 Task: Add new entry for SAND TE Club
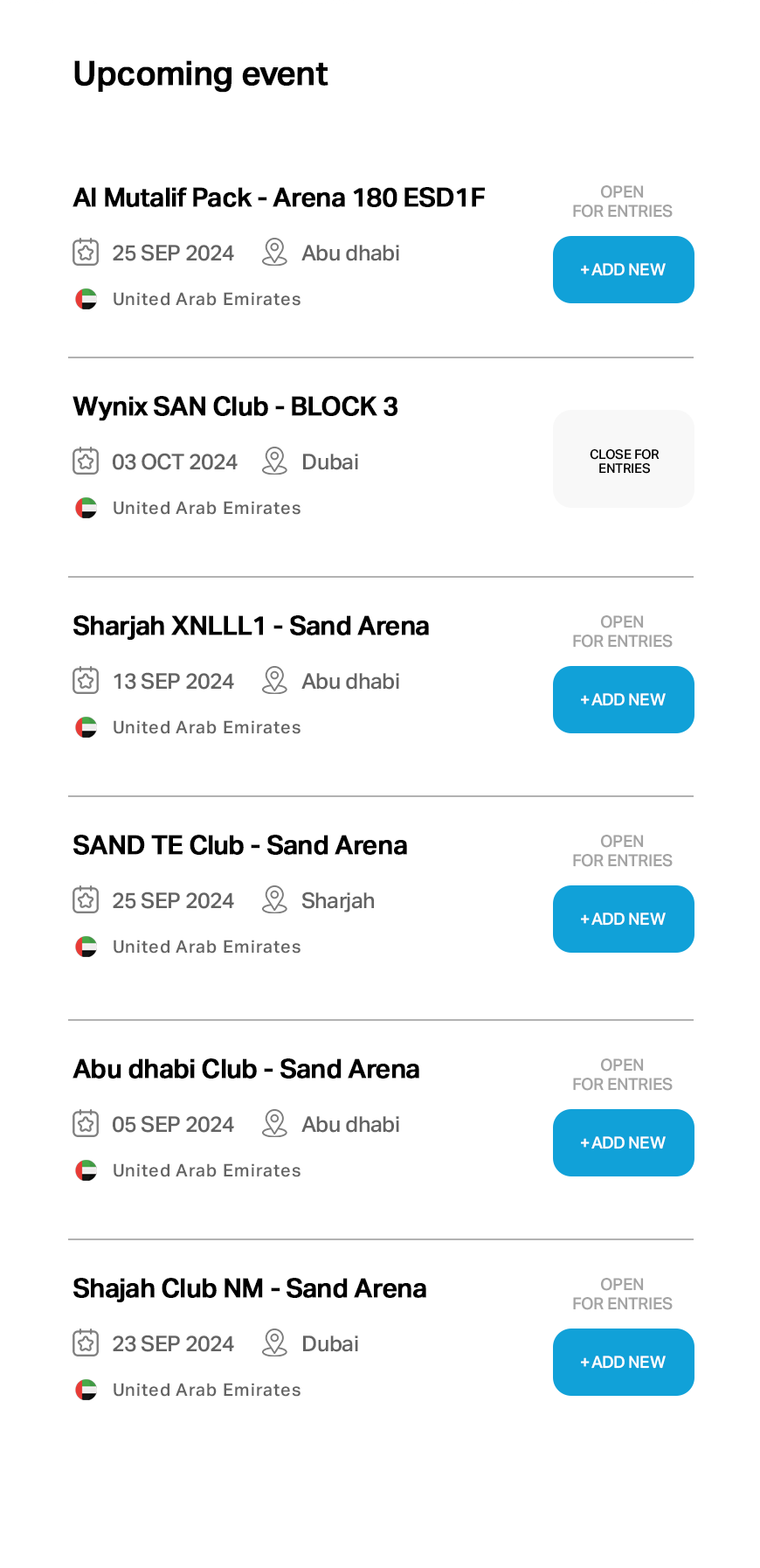(623, 919)
